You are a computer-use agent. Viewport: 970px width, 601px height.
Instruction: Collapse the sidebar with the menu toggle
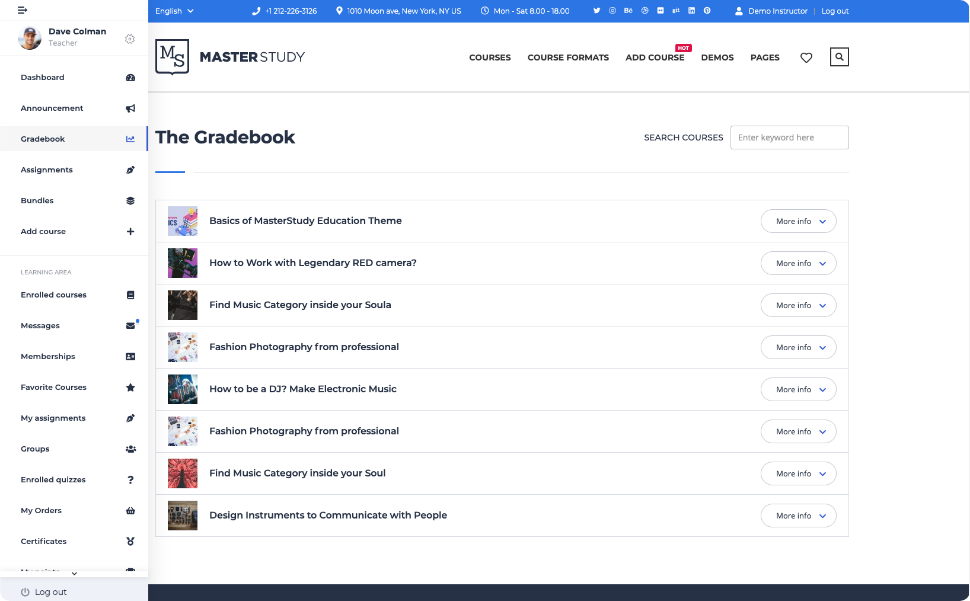coord(23,10)
